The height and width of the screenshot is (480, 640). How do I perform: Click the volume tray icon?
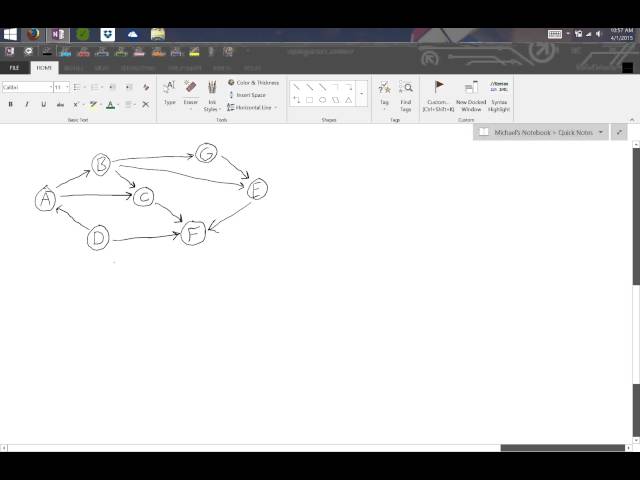pos(598,34)
